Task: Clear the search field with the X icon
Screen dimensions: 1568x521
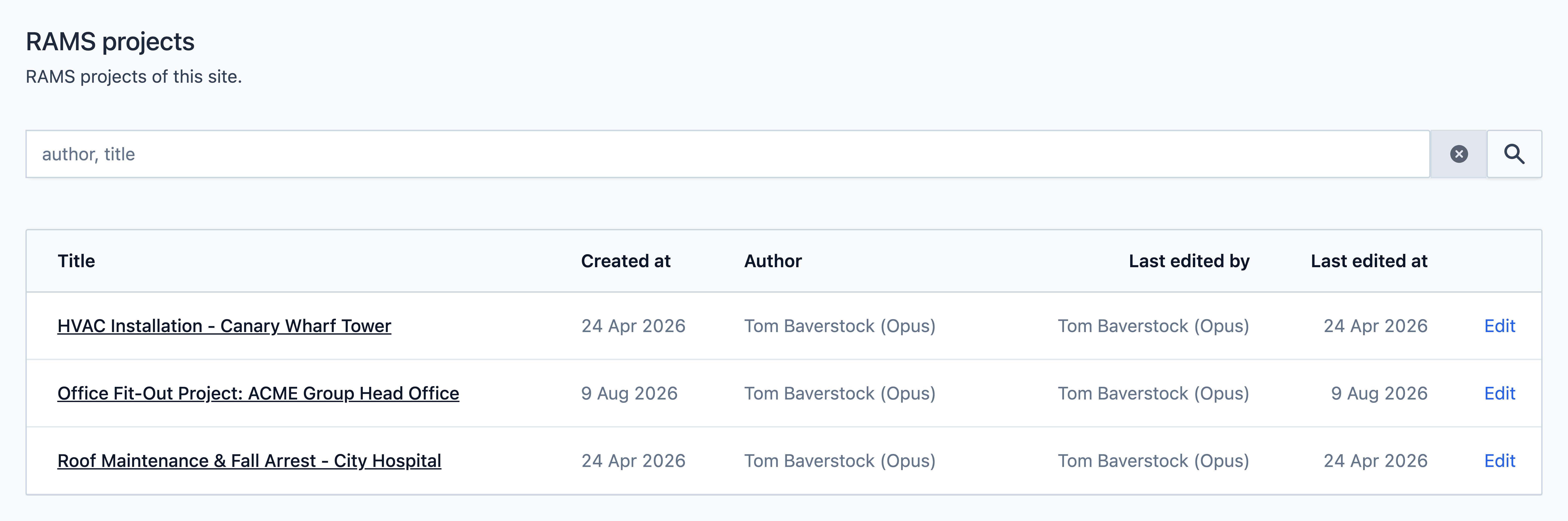Action: pos(1458,154)
